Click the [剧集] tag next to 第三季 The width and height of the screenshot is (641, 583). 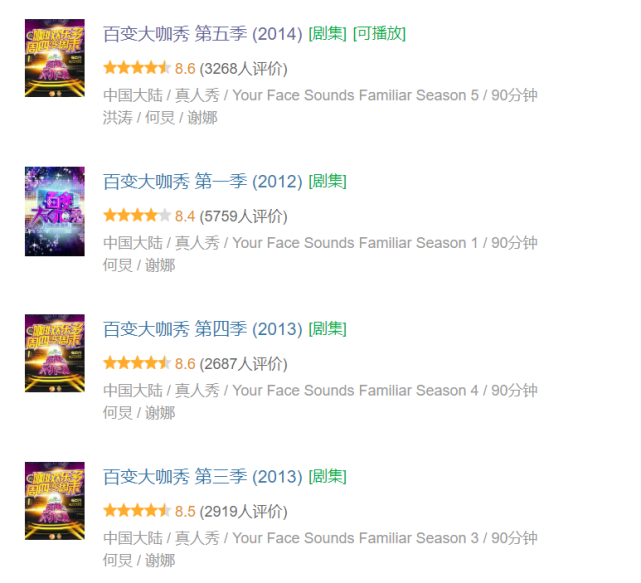pyautogui.click(x=327, y=476)
